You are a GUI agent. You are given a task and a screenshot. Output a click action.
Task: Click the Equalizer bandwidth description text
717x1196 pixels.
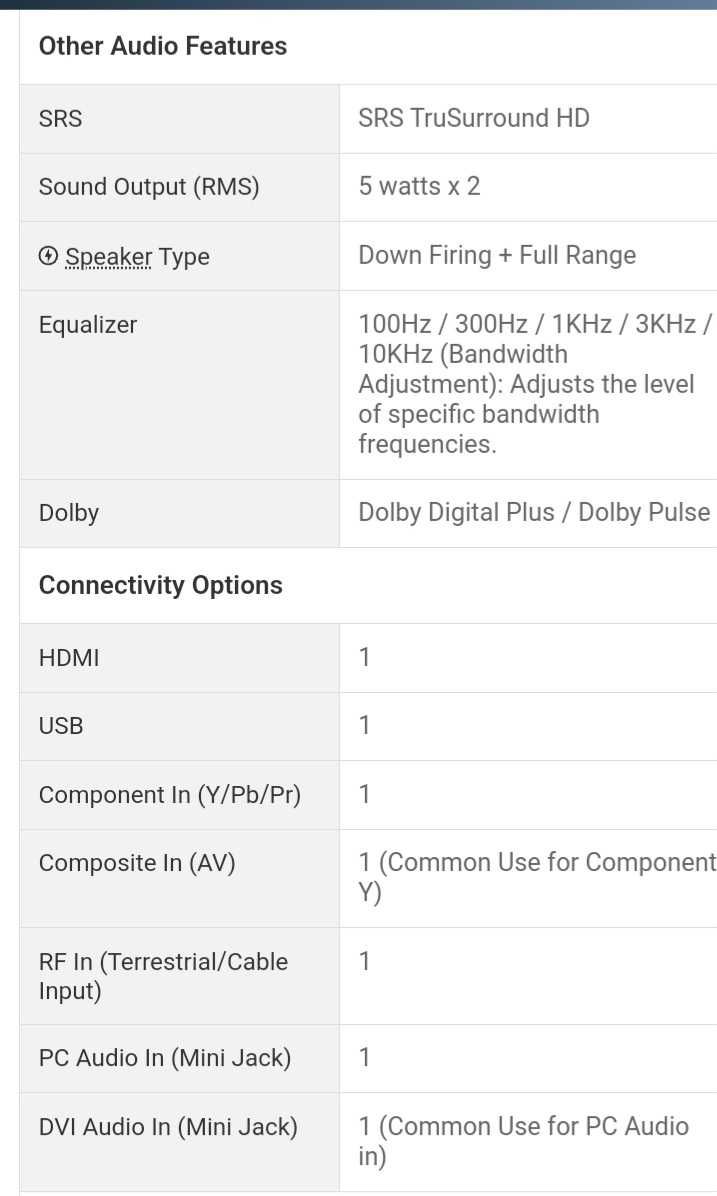coord(534,384)
